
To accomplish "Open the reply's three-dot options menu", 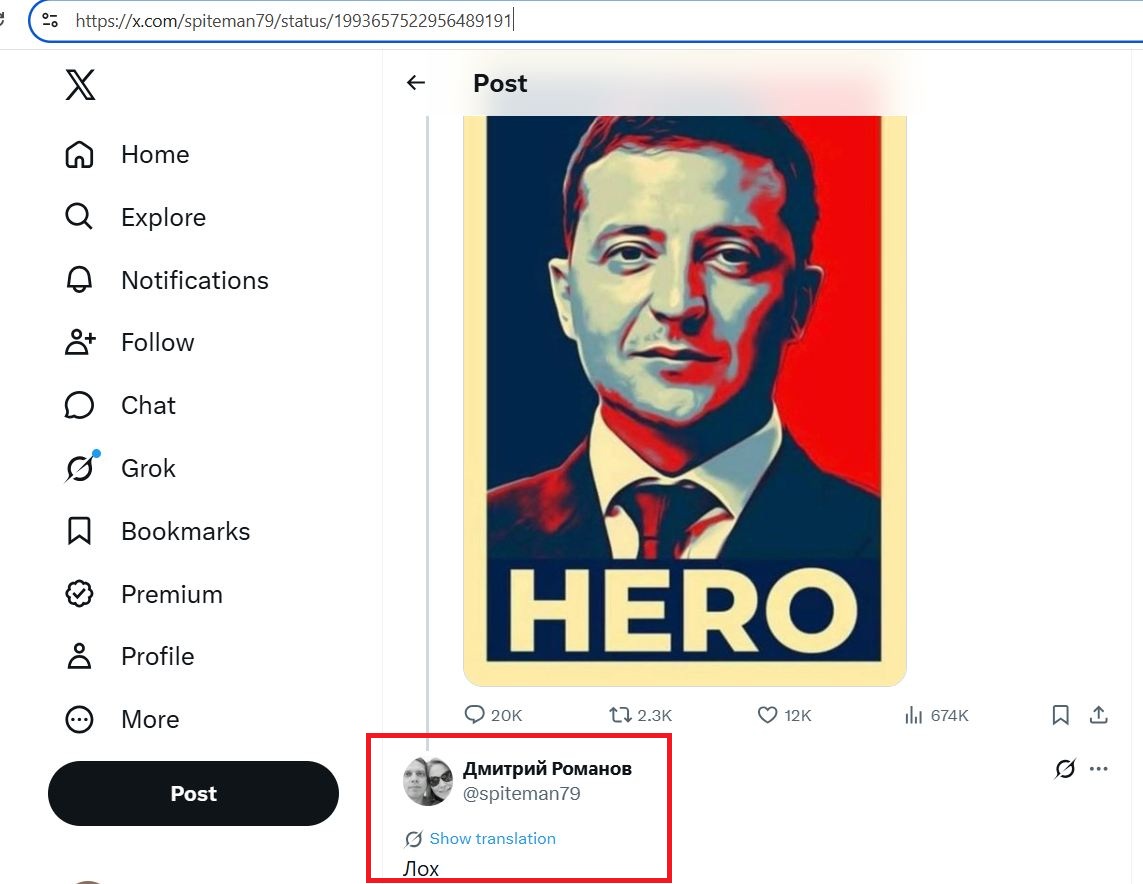I will [x=1099, y=769].
